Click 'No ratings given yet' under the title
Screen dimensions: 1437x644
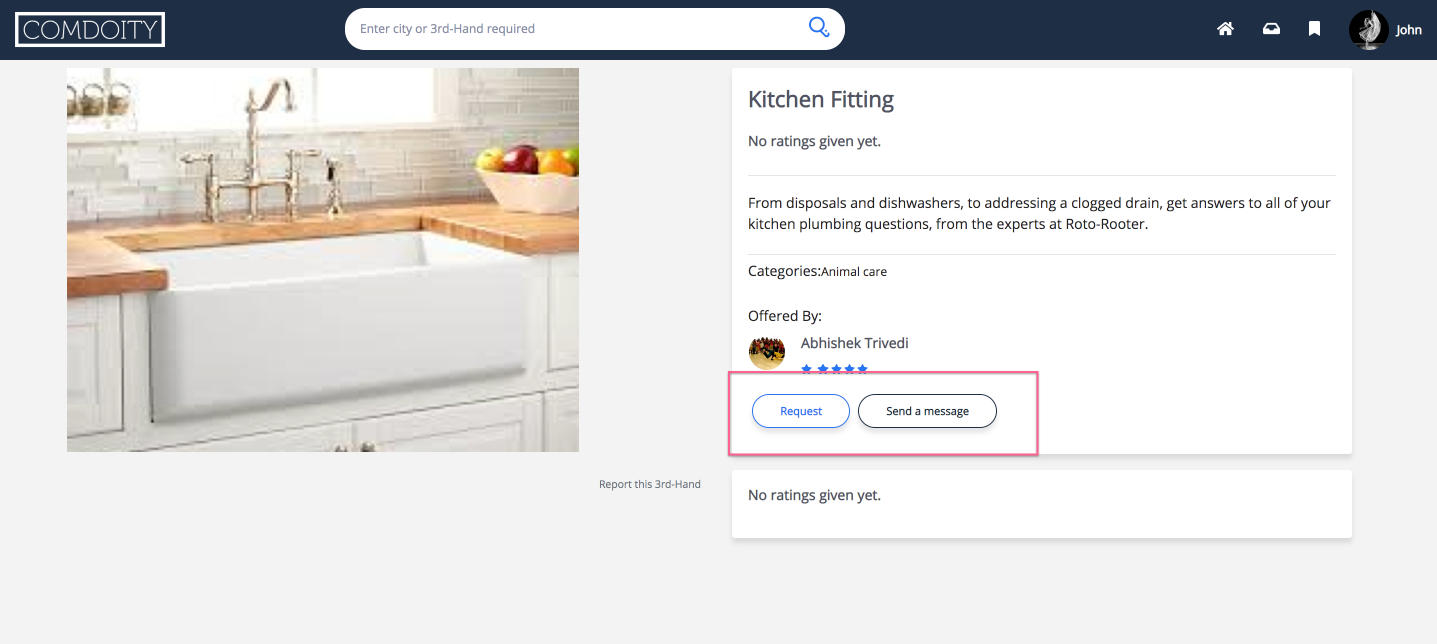click(814, 141)
